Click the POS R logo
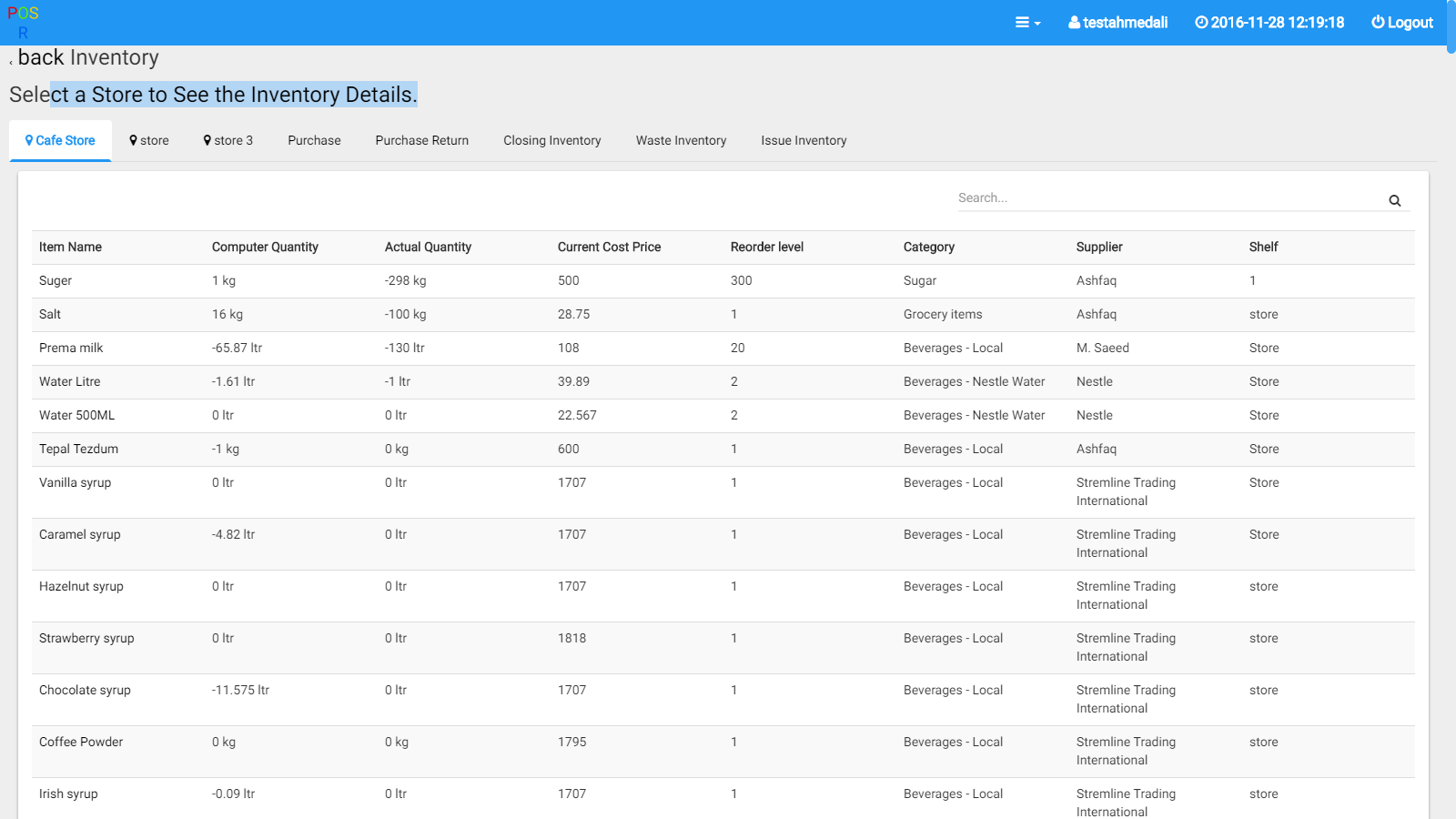Screen dimensions: 1456x819 coord(23,23)
